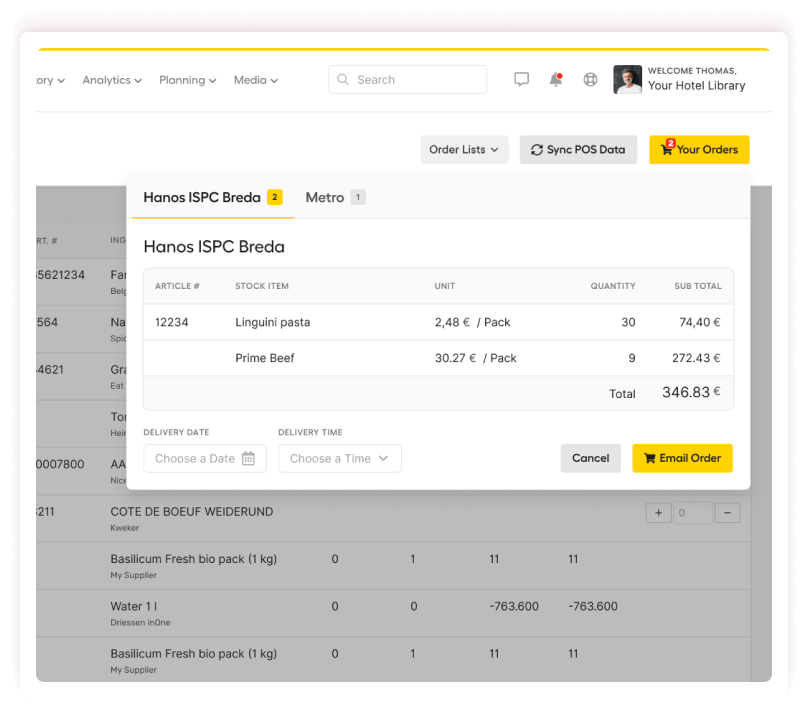The image size is (808, 706).
Task: Click the cart icon on Email Order
Action: (x=648, y=458)
